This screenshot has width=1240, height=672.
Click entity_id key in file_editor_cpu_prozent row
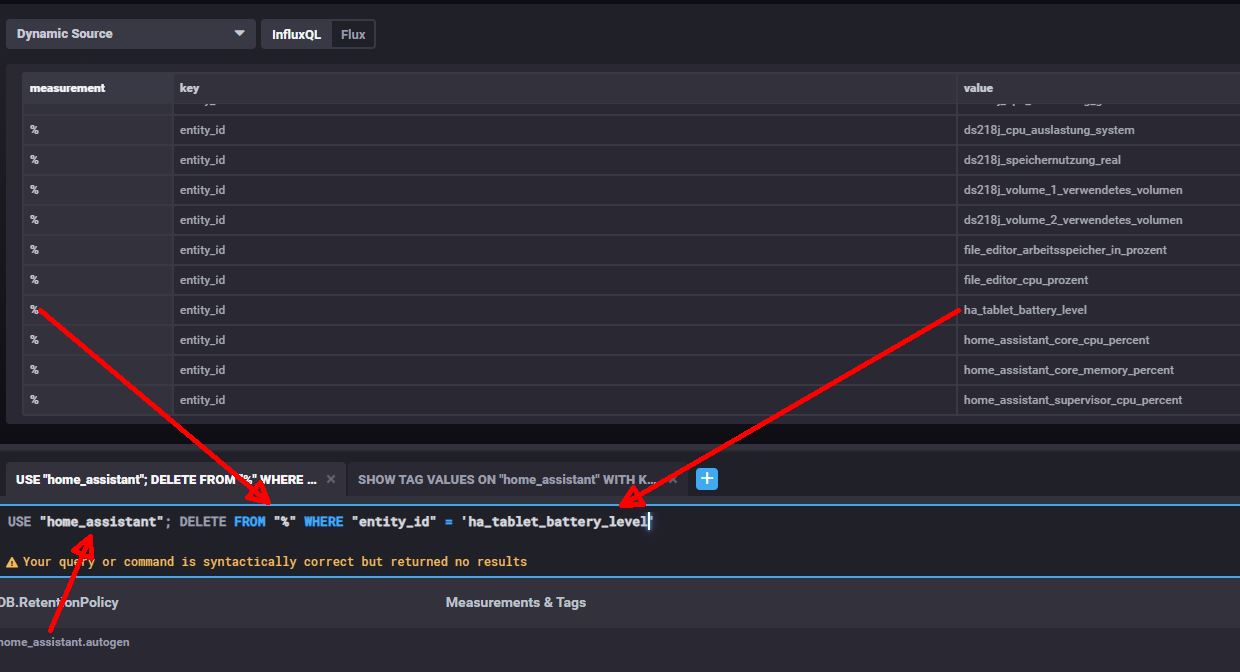[x=202, y=280]
